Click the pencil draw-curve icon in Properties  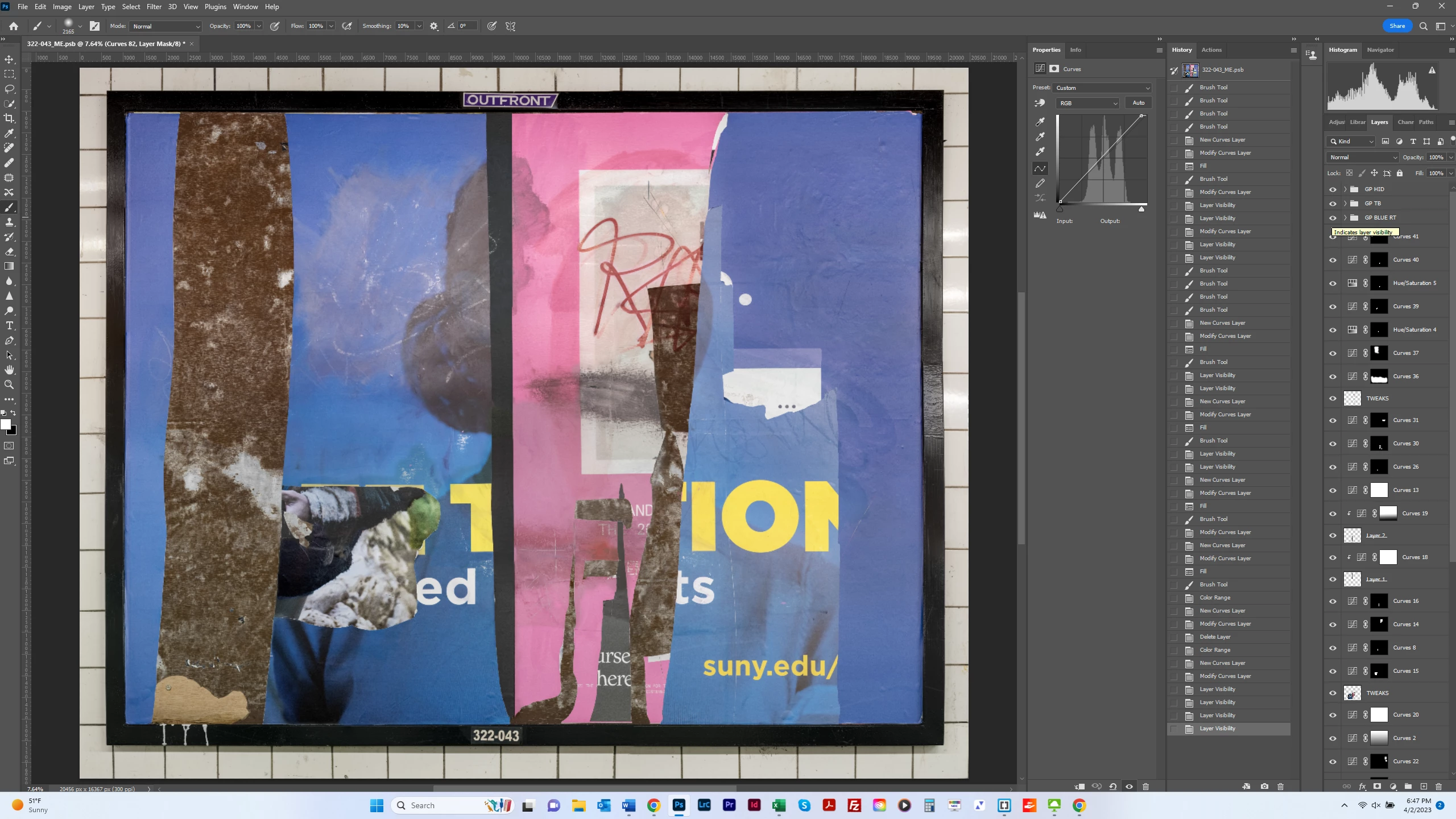click(1040, 183)
